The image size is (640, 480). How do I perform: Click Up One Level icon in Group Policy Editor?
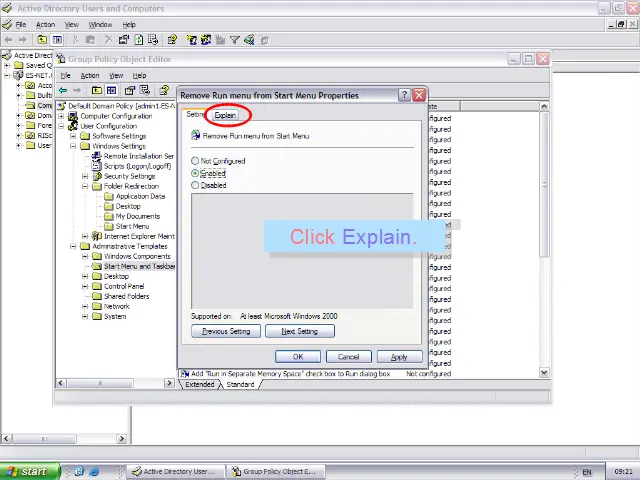pyautogui.click(x=97, y=90)
